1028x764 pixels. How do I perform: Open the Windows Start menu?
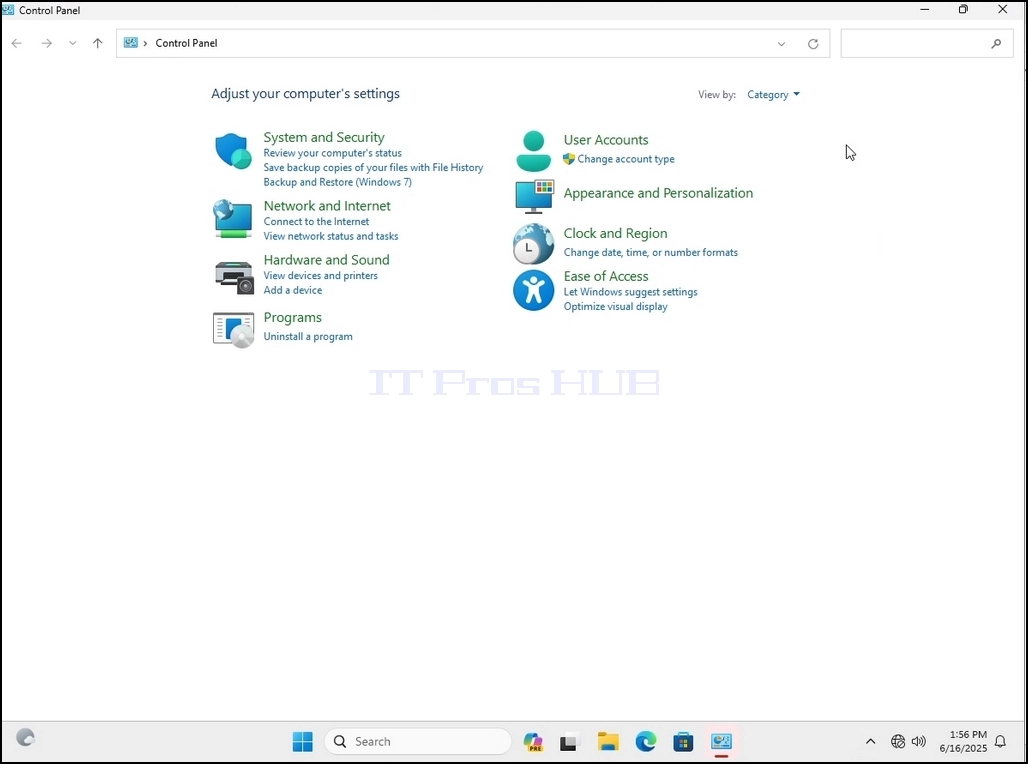(302, 742)
